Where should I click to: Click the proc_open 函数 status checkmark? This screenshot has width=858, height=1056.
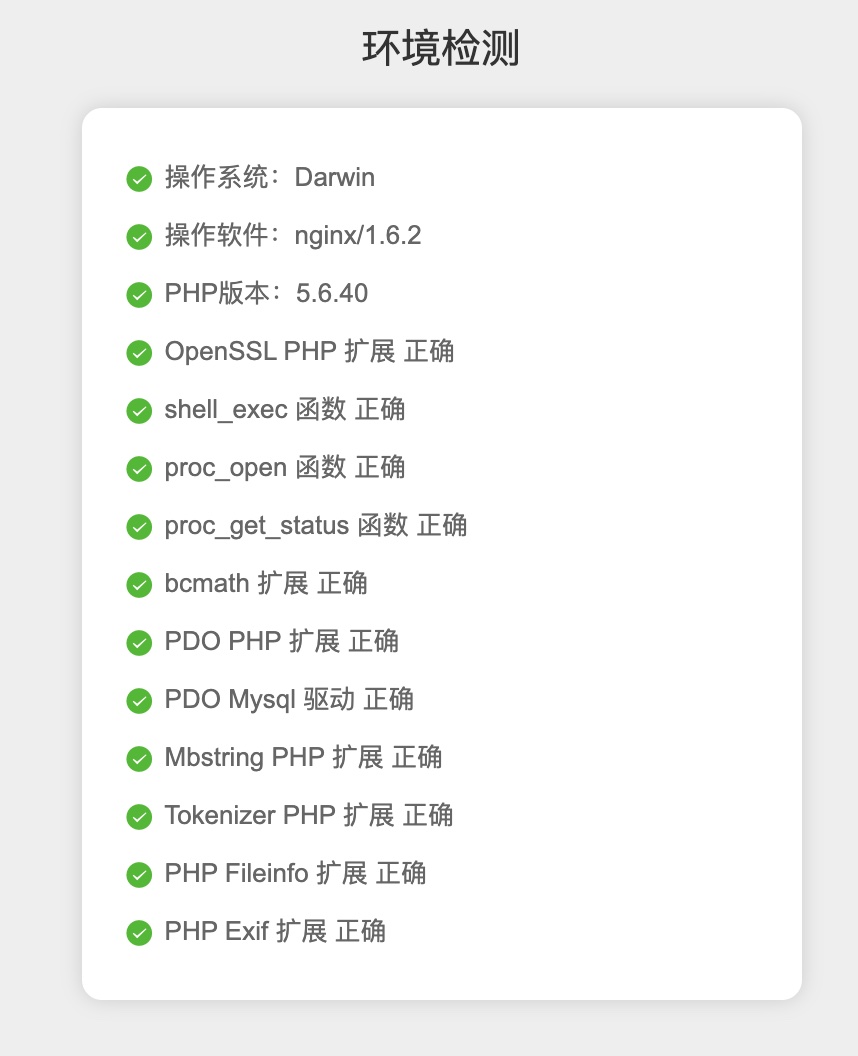(139, 469)
